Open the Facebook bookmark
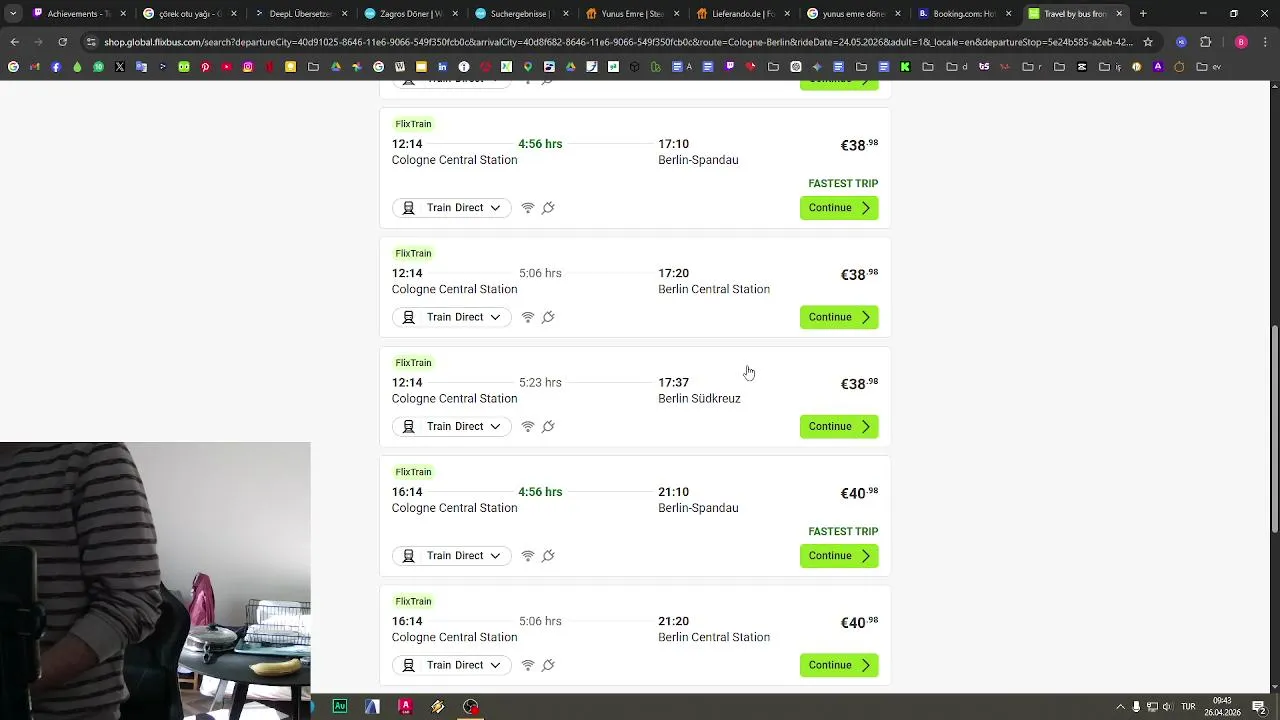Screen dimensions: 1280x720 tap(56, 67)
